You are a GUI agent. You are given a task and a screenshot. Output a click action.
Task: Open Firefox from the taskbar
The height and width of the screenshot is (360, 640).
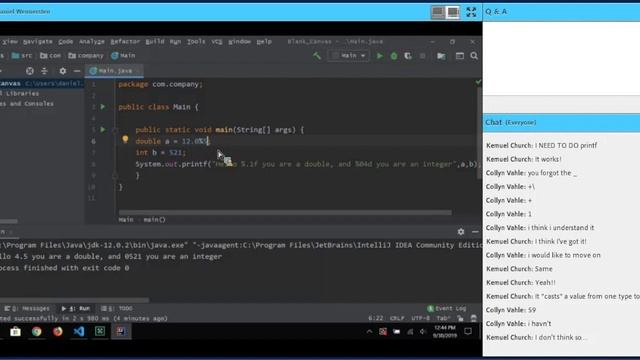point(58,331)
